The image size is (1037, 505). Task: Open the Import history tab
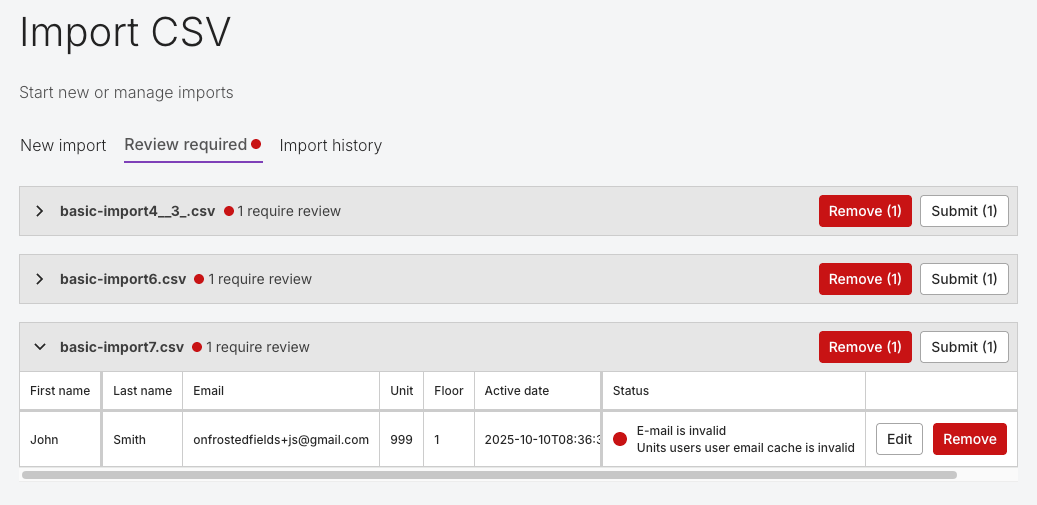[x=330, y=146]
